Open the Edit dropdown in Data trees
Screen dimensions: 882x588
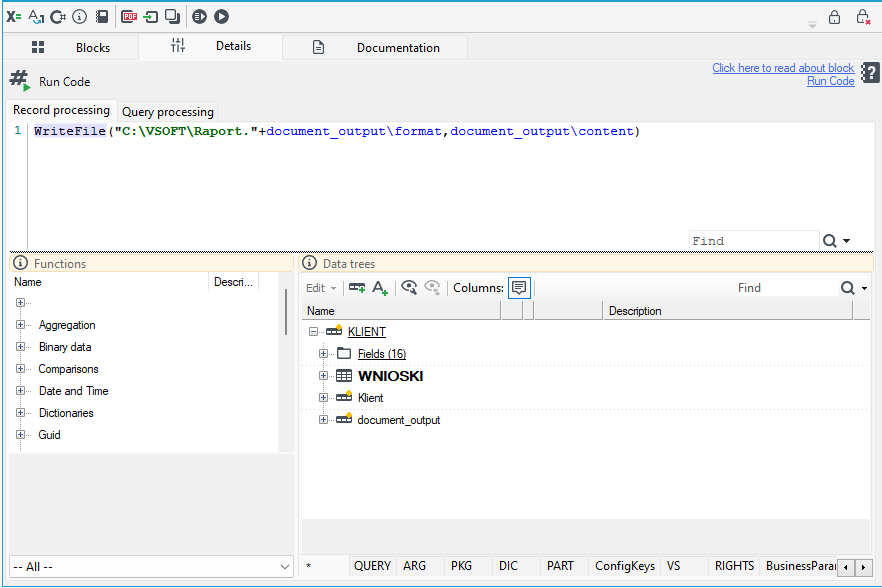coord(321,288)
